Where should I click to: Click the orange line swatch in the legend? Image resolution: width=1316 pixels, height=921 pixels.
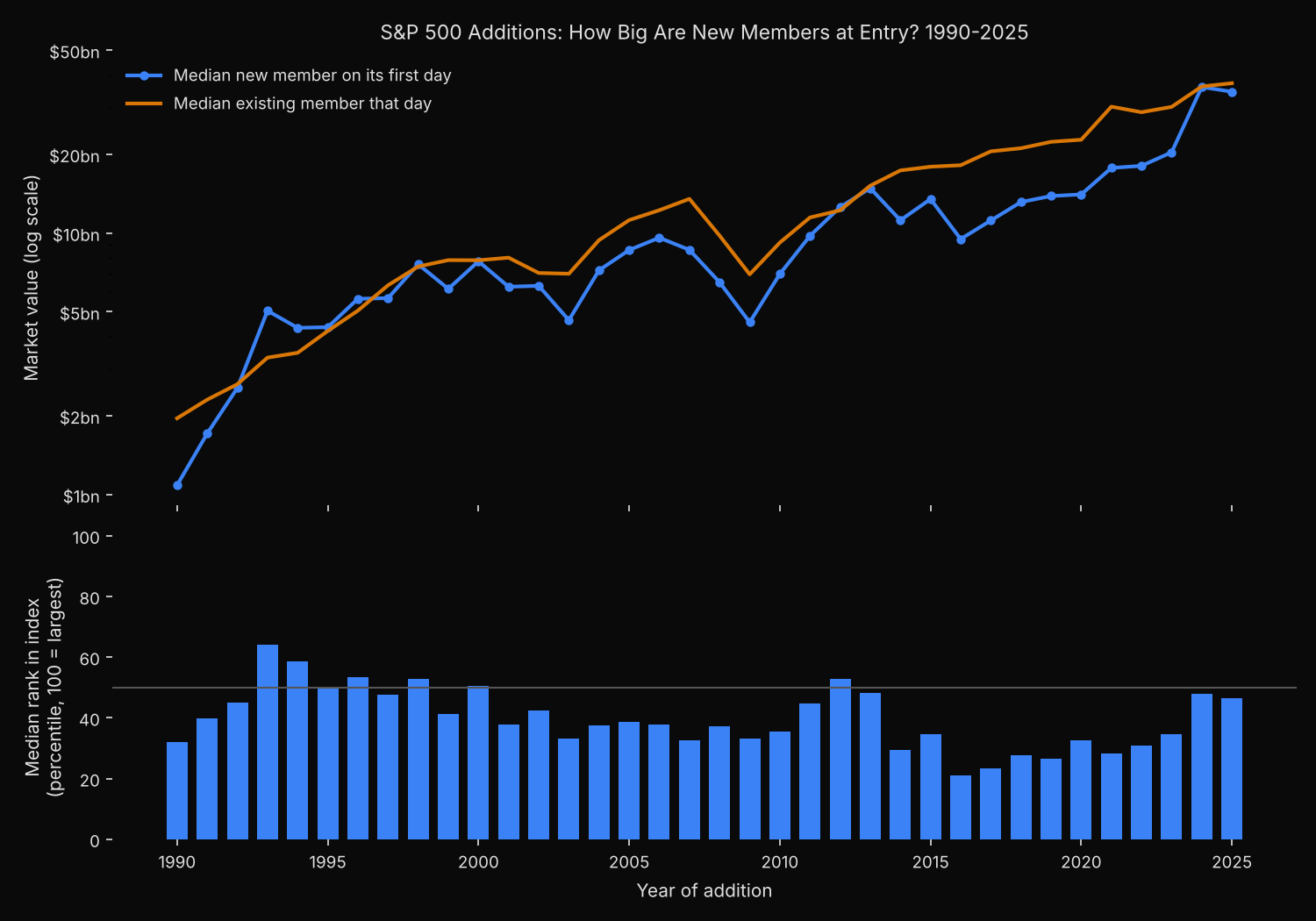click(x=144, y=104)
